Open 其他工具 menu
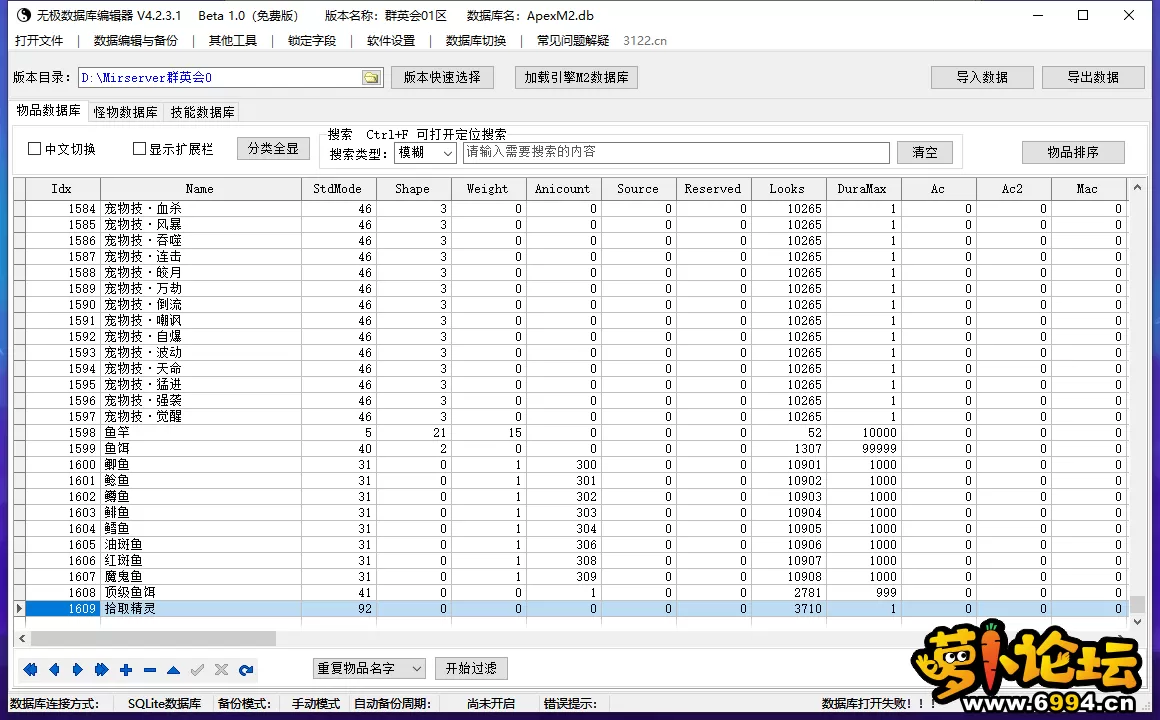Viewport: 1160px width, 720px height. [x=232, y=41]
